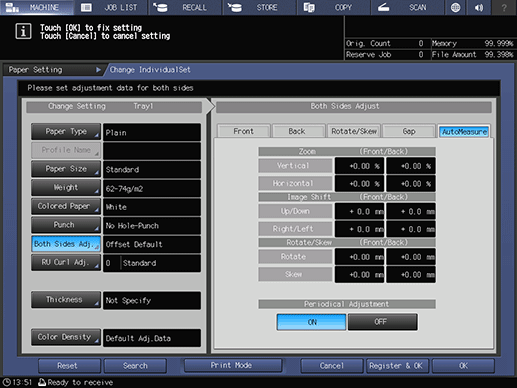The height and width of the screenshot is (388, 517).
Task: Click the question mark help icon
Action: [504, 7]
